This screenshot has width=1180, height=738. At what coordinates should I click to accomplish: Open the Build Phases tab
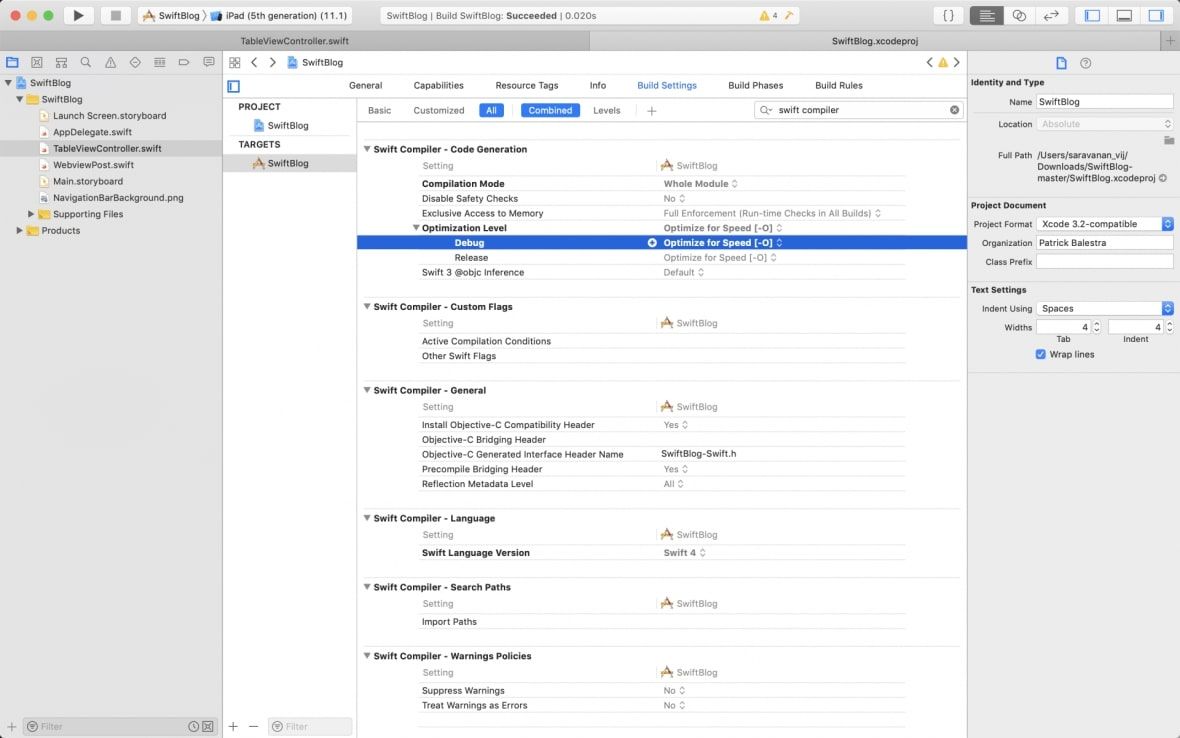tap(756, 86)
